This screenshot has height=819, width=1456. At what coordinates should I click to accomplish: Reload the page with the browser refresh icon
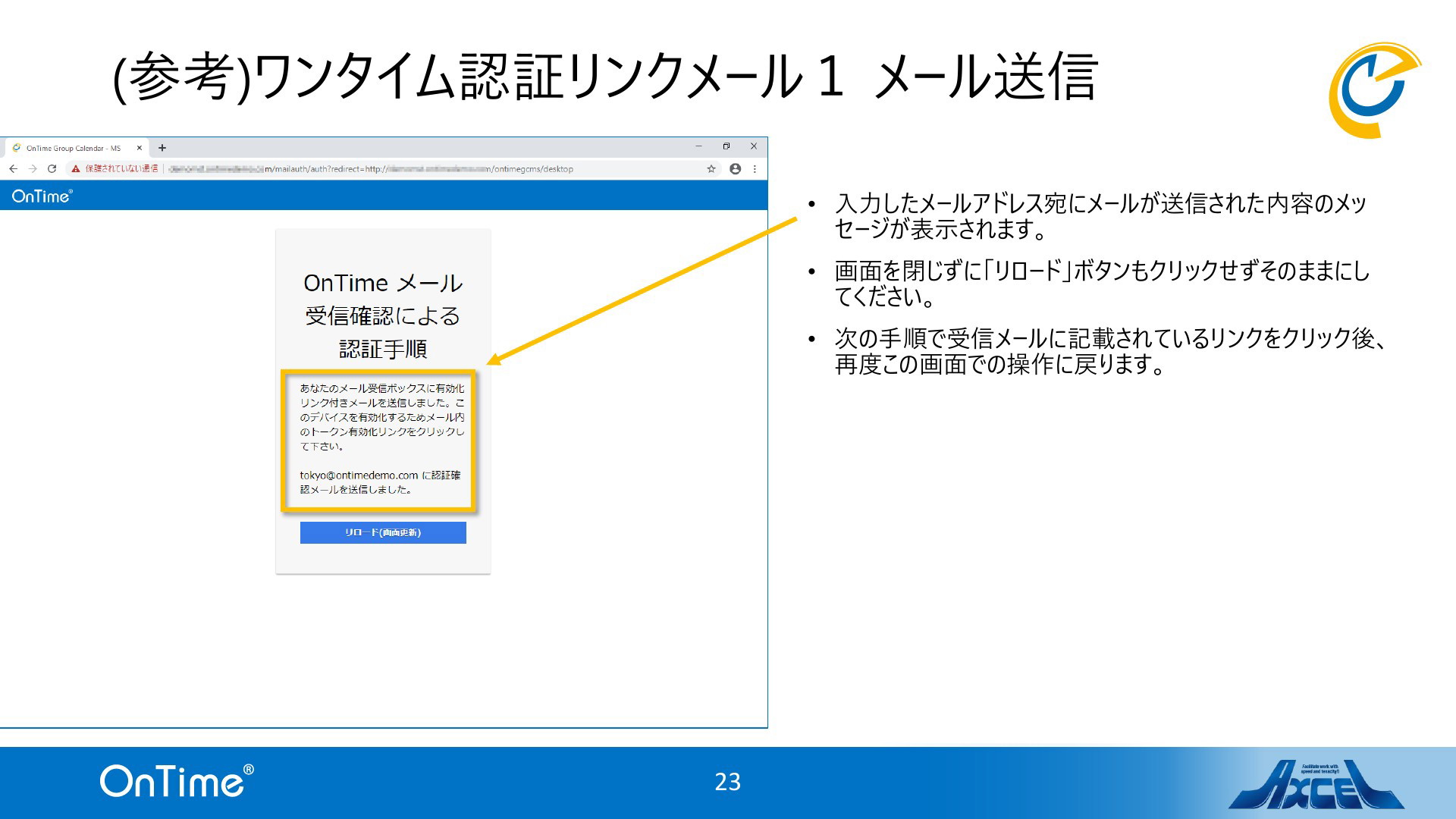[x=52, y=169]
